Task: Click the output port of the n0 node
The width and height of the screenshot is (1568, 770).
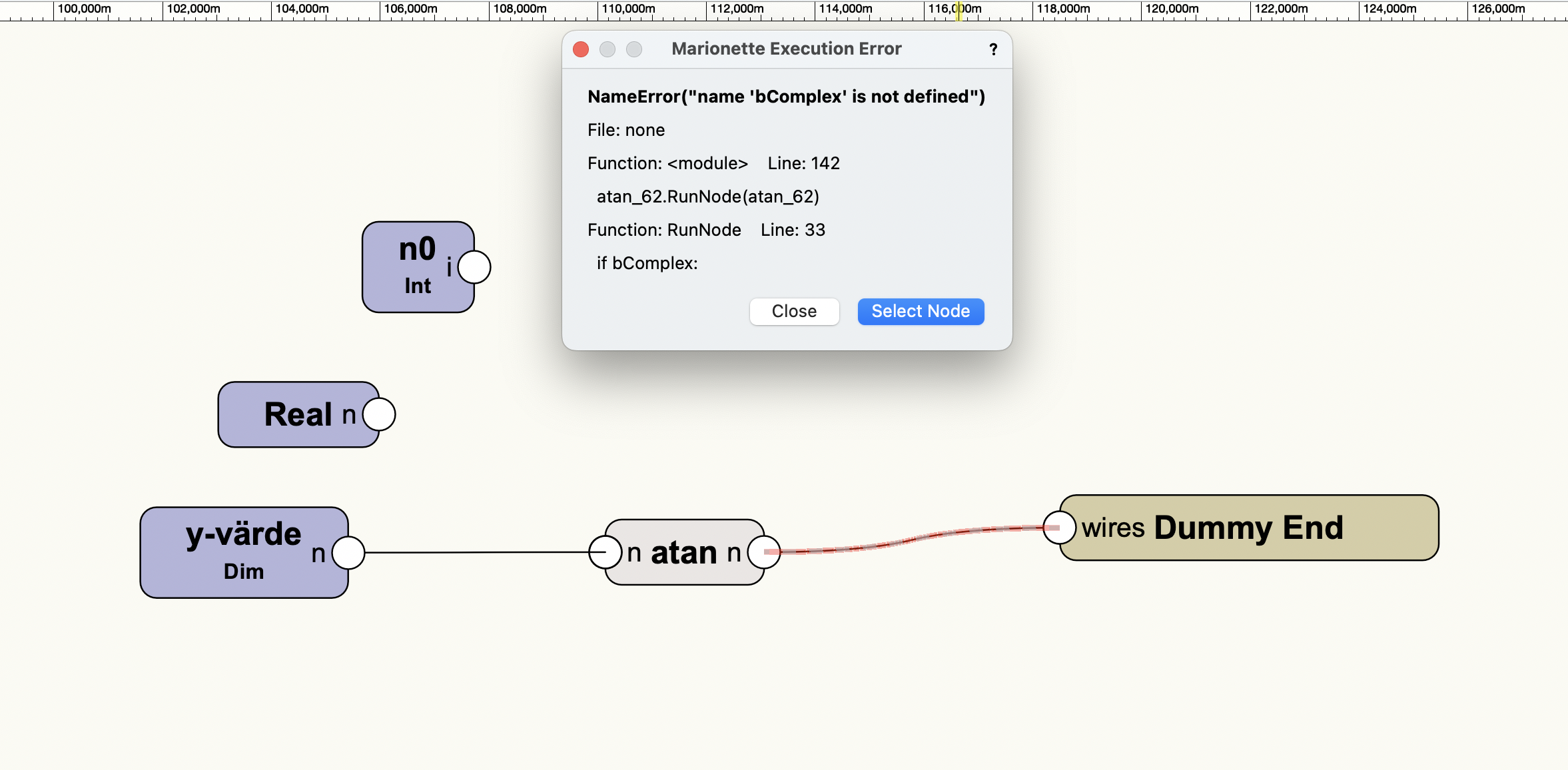Action: click(x=474, y=266)
